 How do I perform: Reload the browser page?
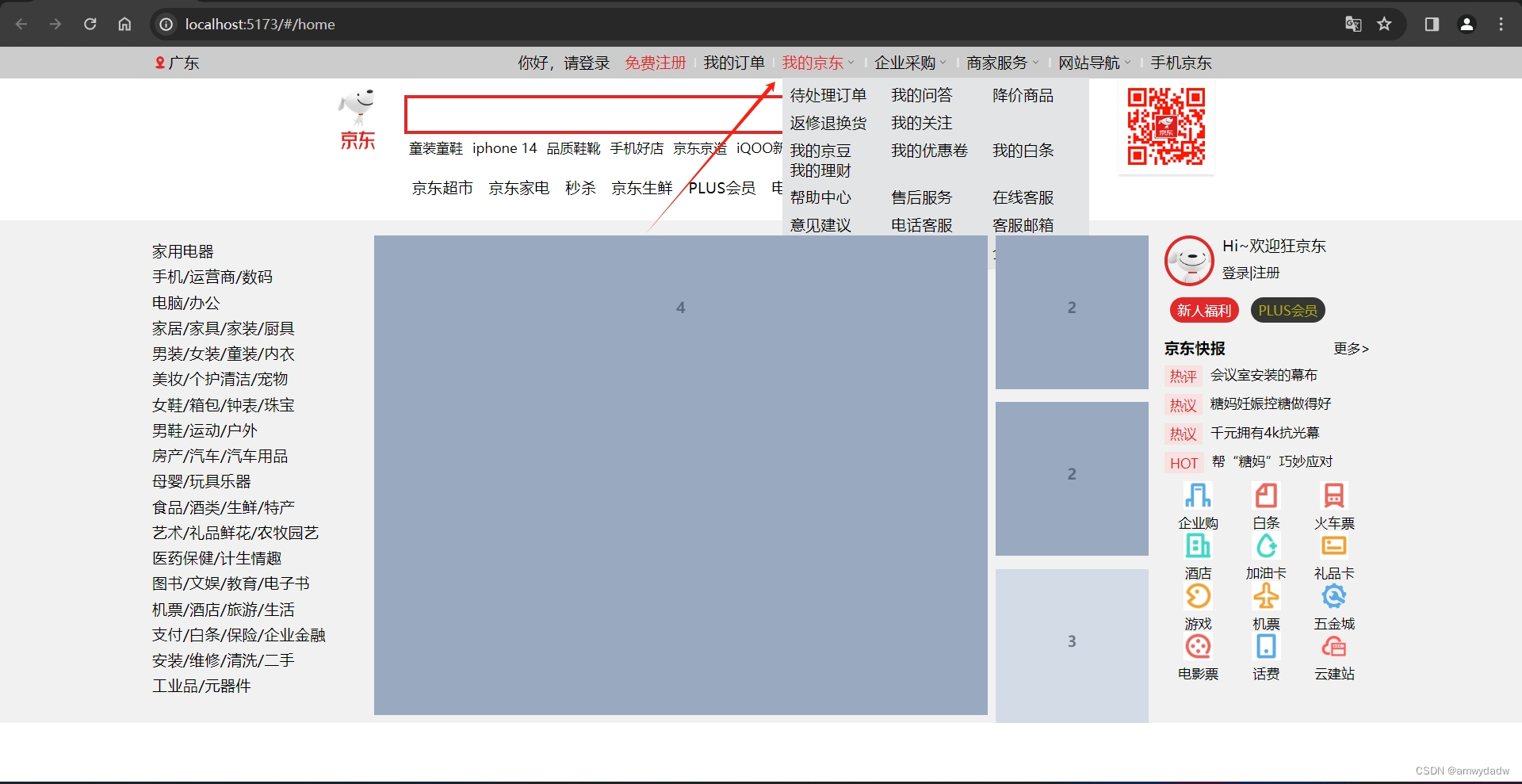tap(90, 24)
